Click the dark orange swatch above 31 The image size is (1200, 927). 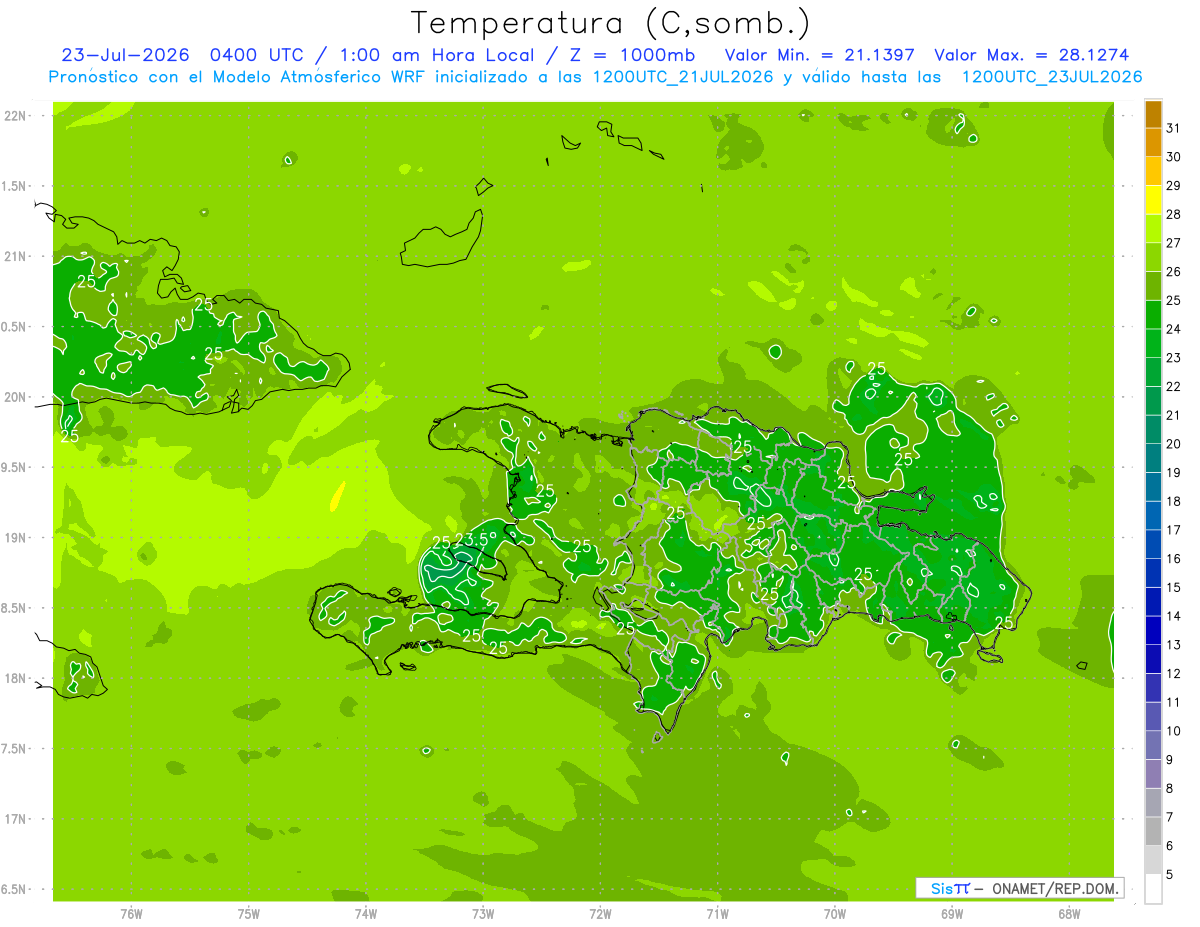(x=1153, y=114)
